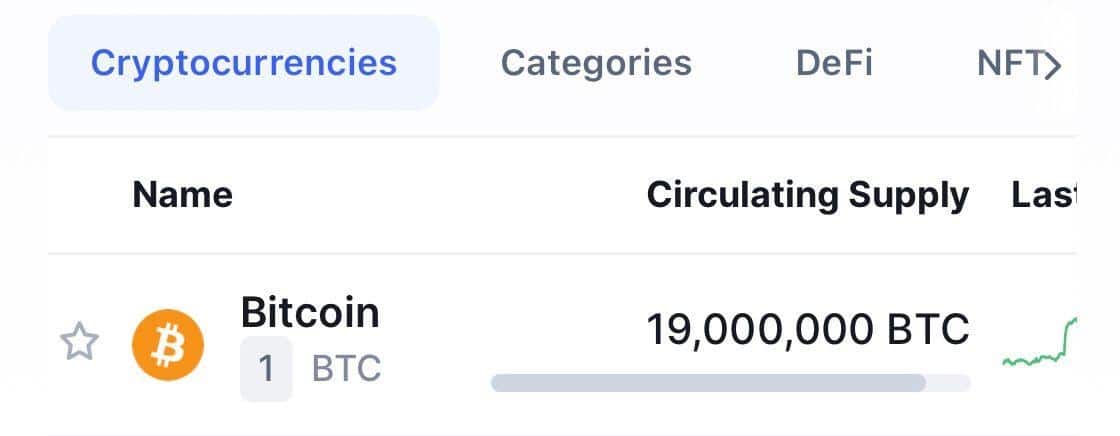Image resolution: width=1120 pixels, height=436 pixels.
Task: Click the grey BTC ticker symbol
Action: [x=346, y=369]
